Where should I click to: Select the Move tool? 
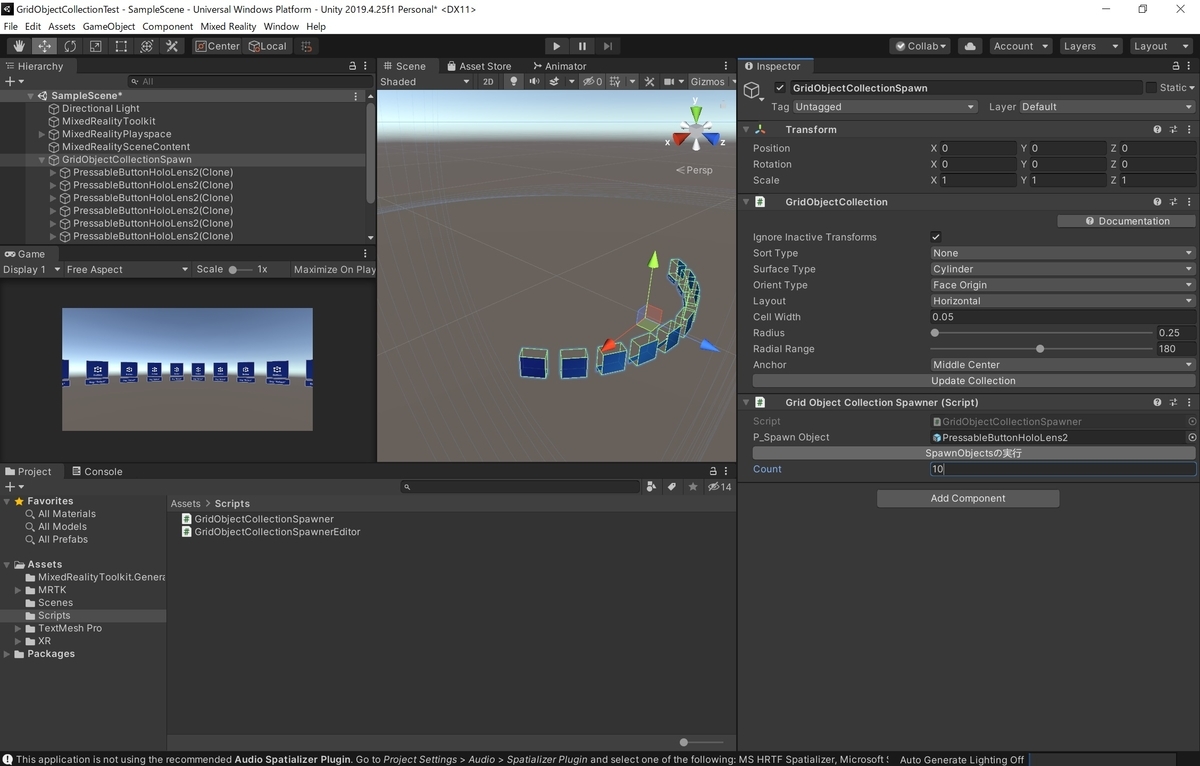coord(45,46)
